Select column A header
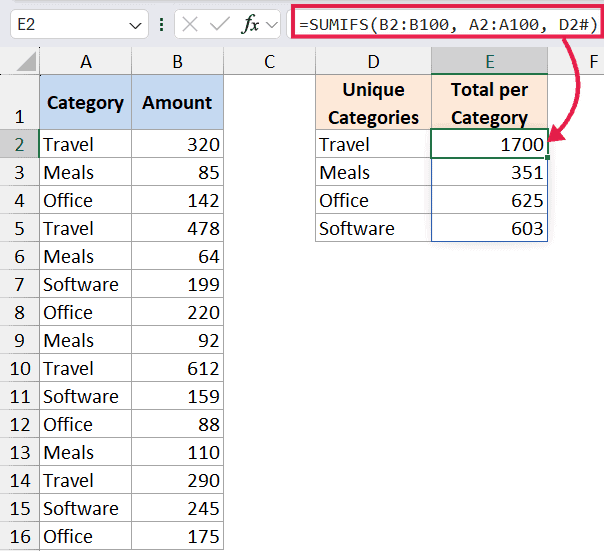604x551 pixels. 86,62
